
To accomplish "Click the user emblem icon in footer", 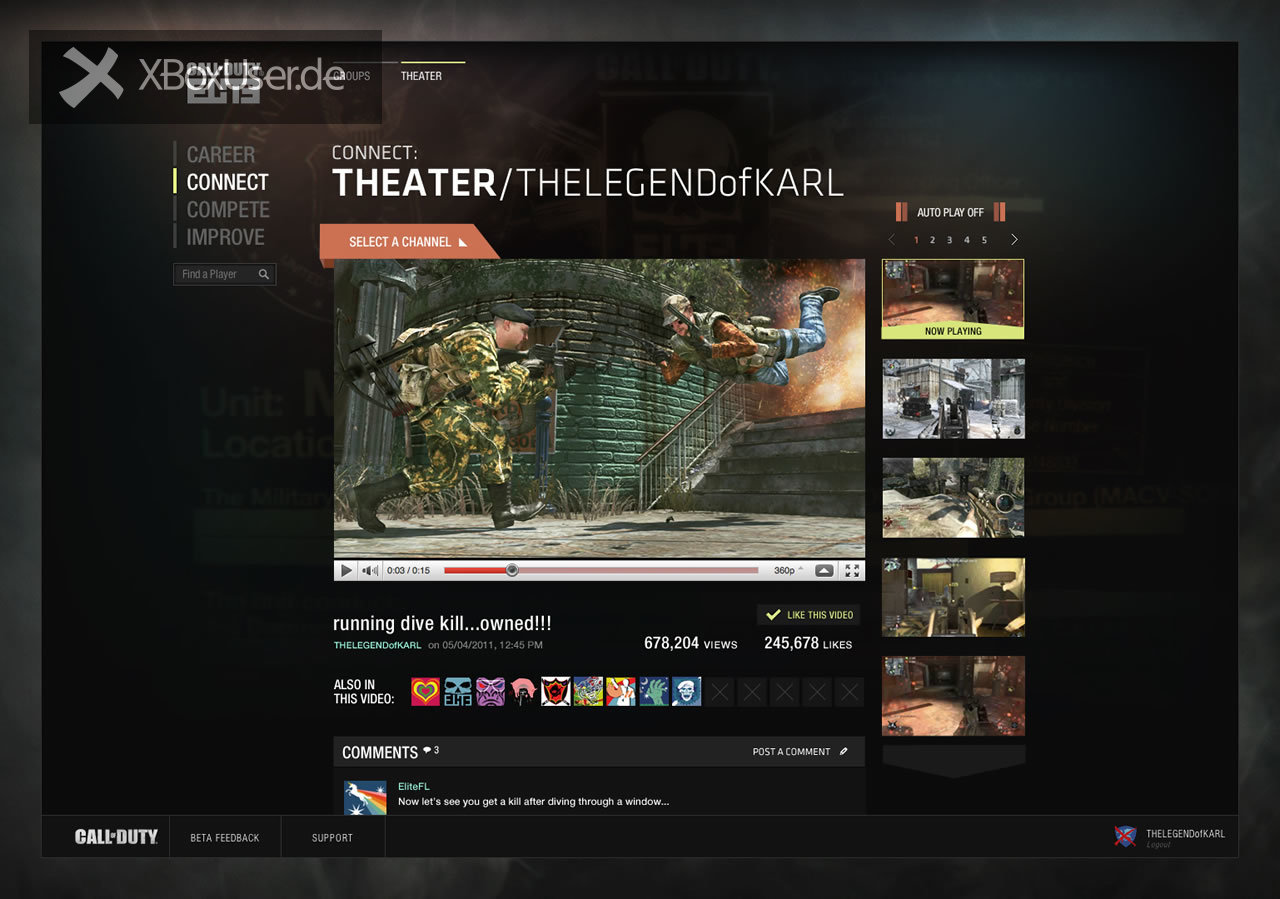I will [x=1126, y=837].
